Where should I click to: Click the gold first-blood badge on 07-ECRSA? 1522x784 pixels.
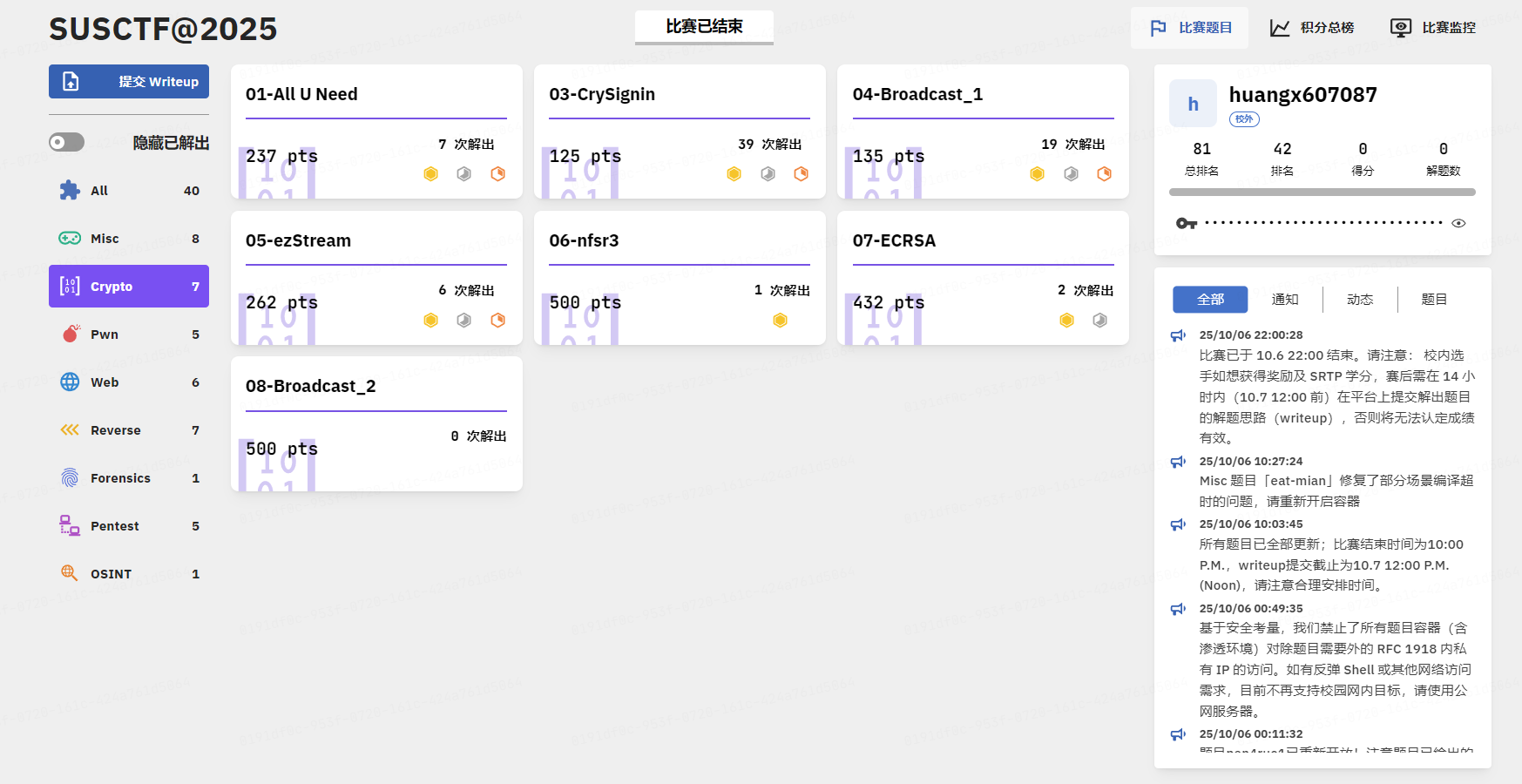tap(1066, 321)
